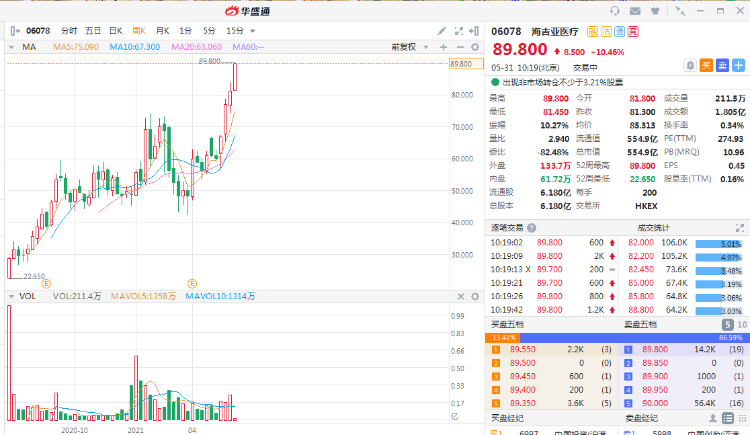Switch broker queue to person view

713,418
